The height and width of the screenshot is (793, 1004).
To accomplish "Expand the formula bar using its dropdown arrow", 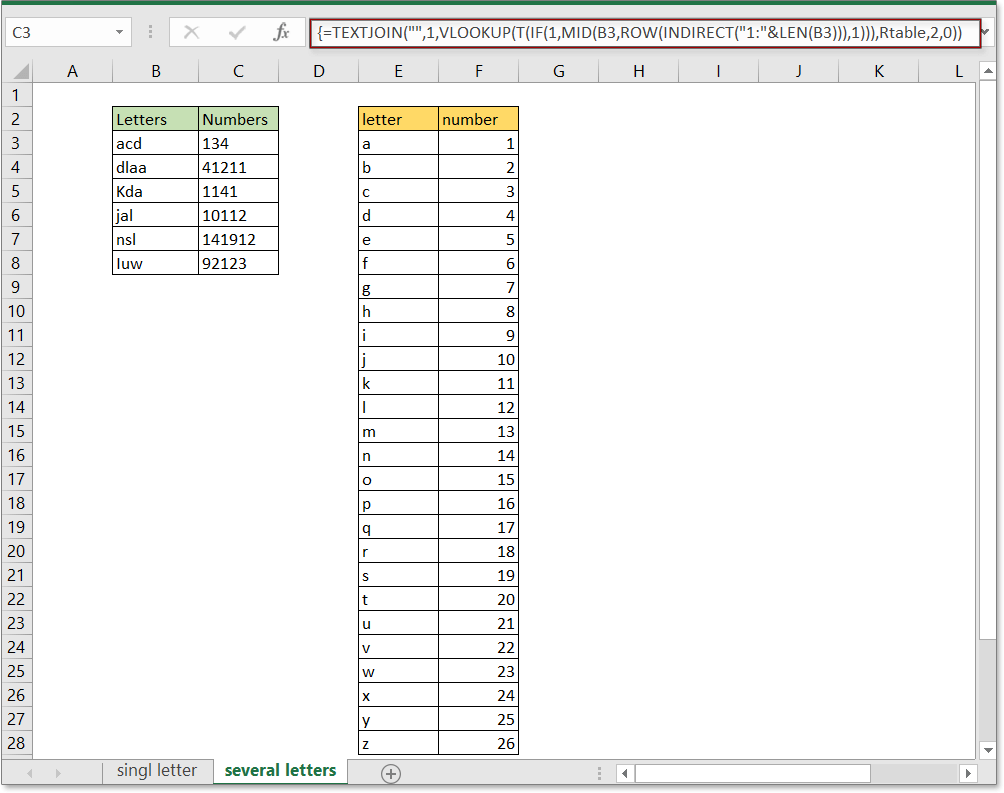I will pyautogui.click(x=984, y=32).
